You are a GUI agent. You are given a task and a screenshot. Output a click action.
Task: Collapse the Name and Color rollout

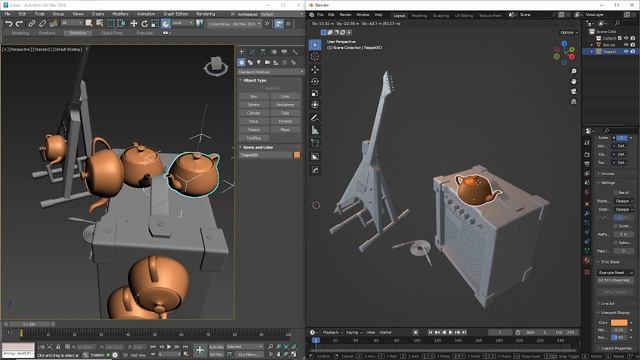point(258,147)
